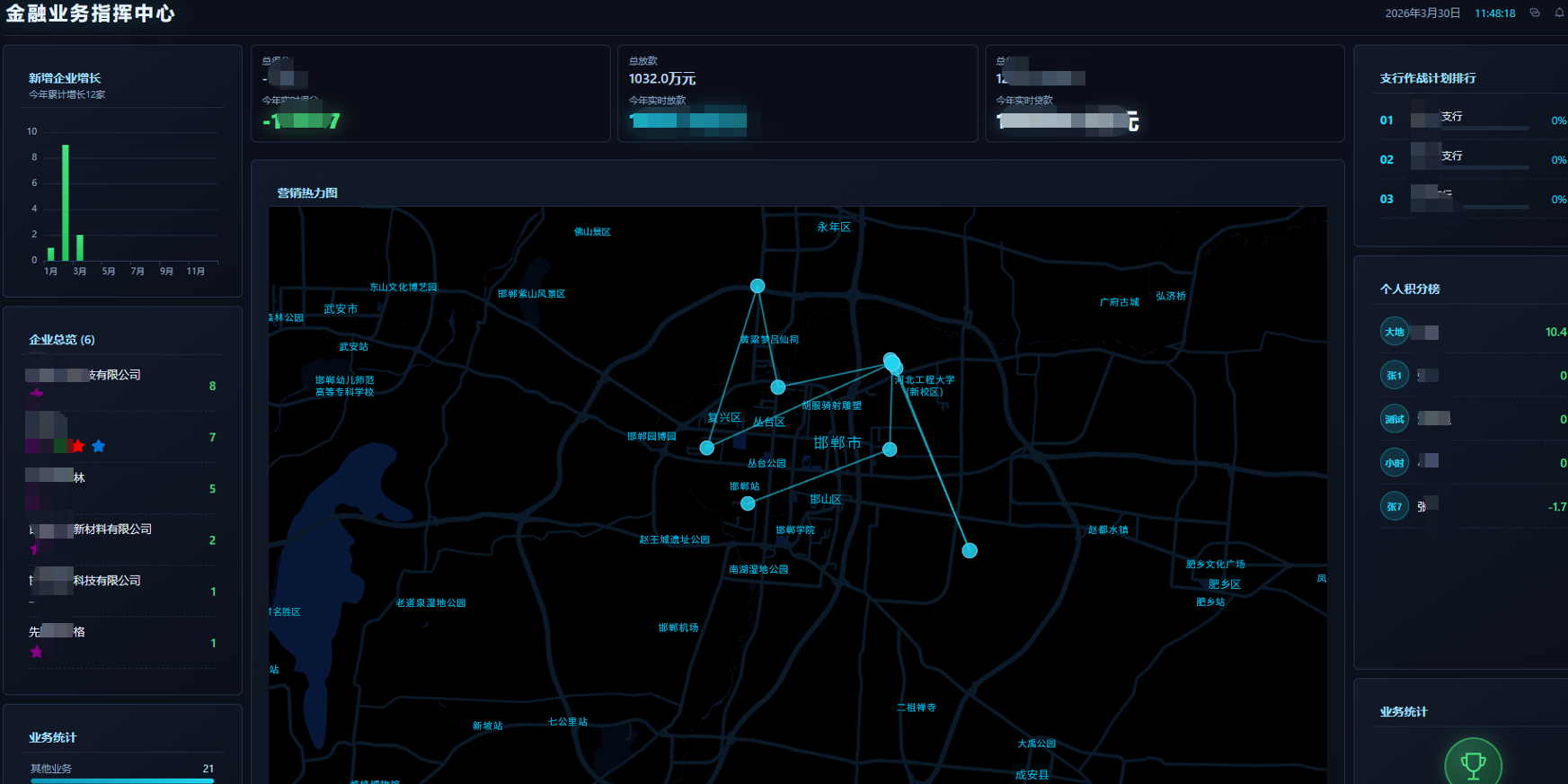Open the 新材料有限公司 company entry
The image size is (1568, 784).
click(112, 530)
